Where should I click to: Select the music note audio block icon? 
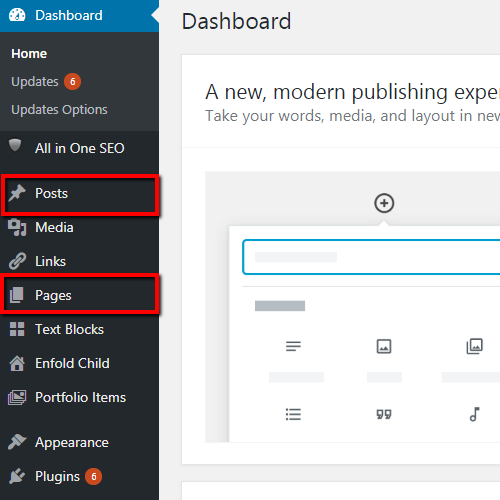click(x=474, y=414)
